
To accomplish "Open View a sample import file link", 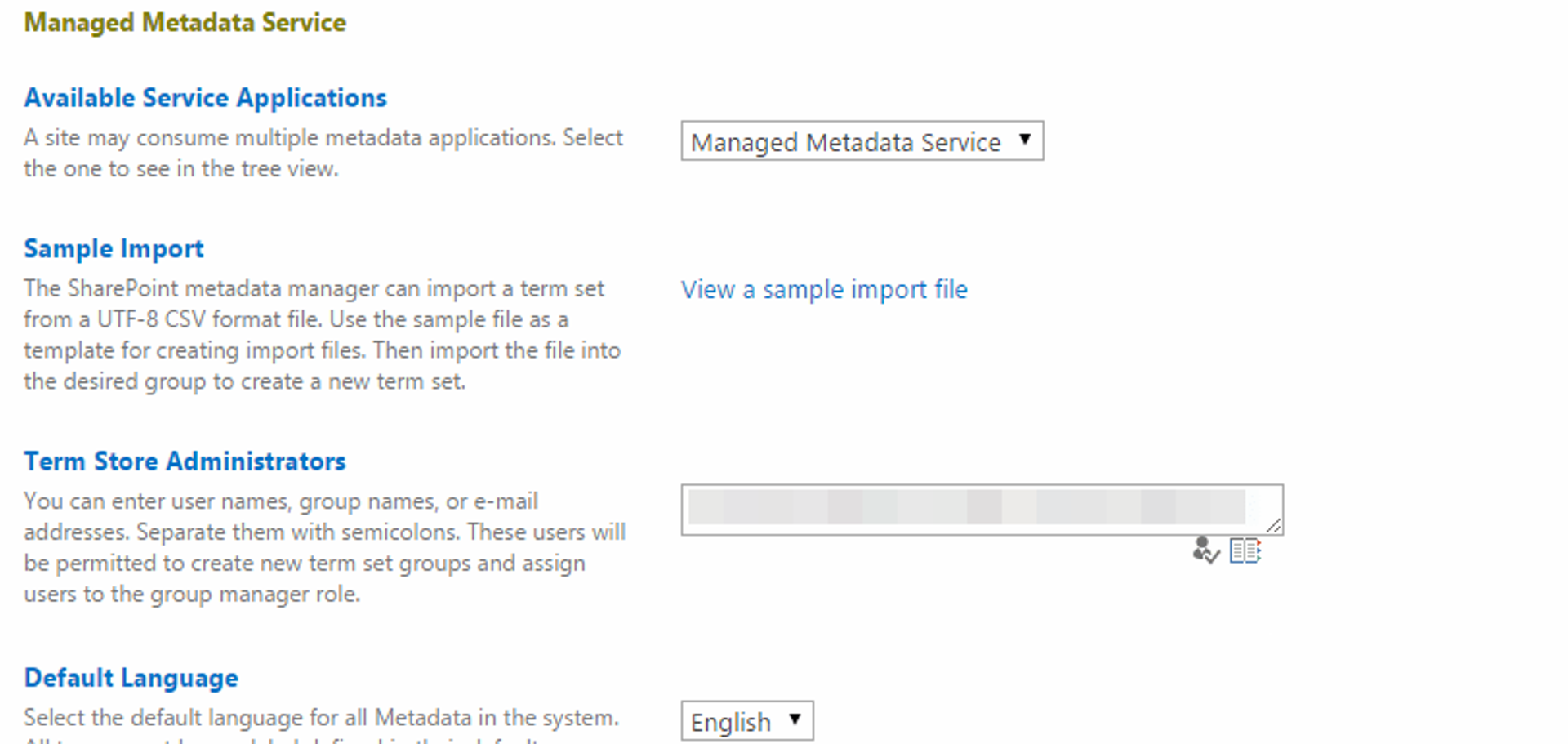I will [824, 289].
